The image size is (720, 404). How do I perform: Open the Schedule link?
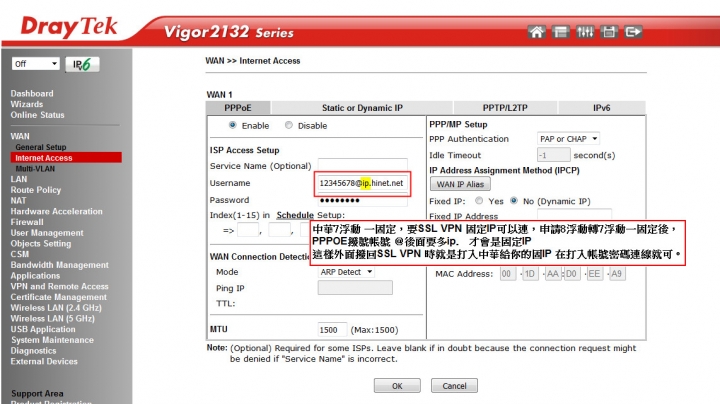(x=295, y=215)
